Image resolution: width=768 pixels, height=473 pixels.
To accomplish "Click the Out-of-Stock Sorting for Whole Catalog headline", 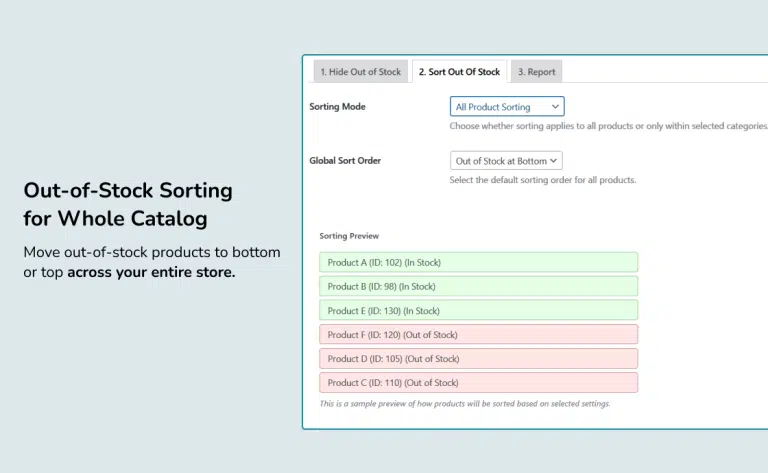I will (x=127, y=204).
